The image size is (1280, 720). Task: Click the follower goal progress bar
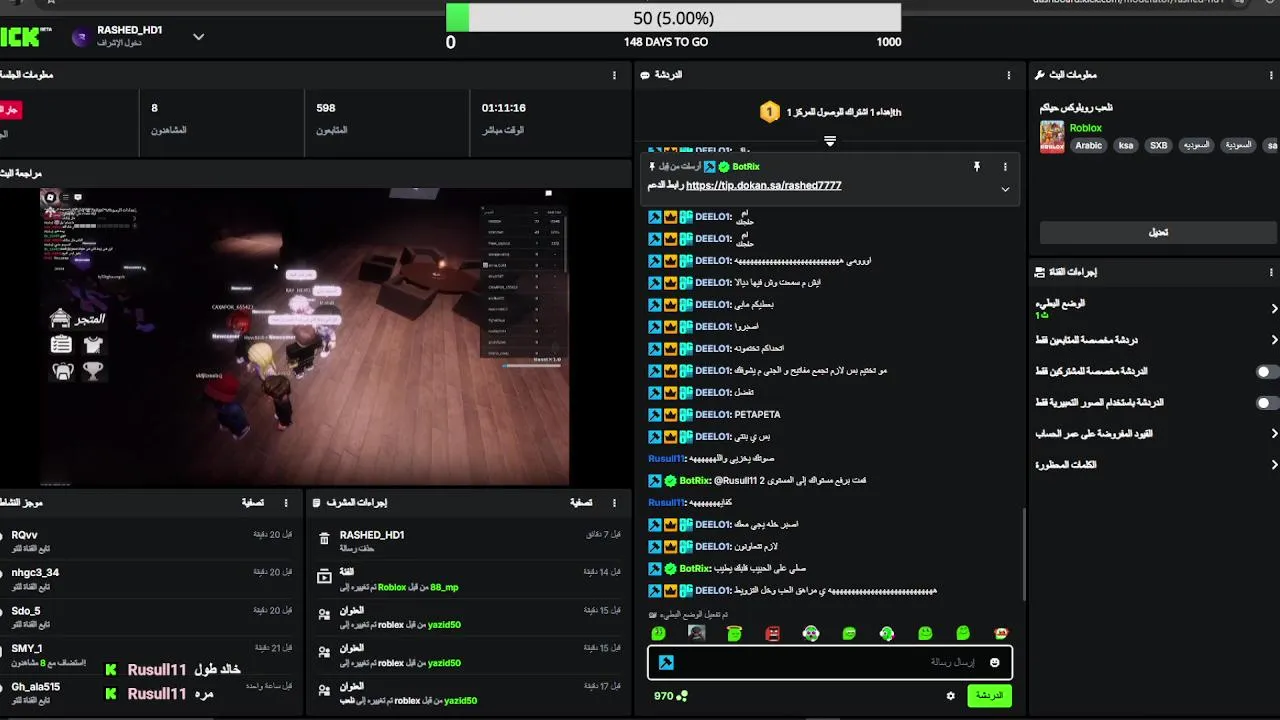[x=673, y=18]
